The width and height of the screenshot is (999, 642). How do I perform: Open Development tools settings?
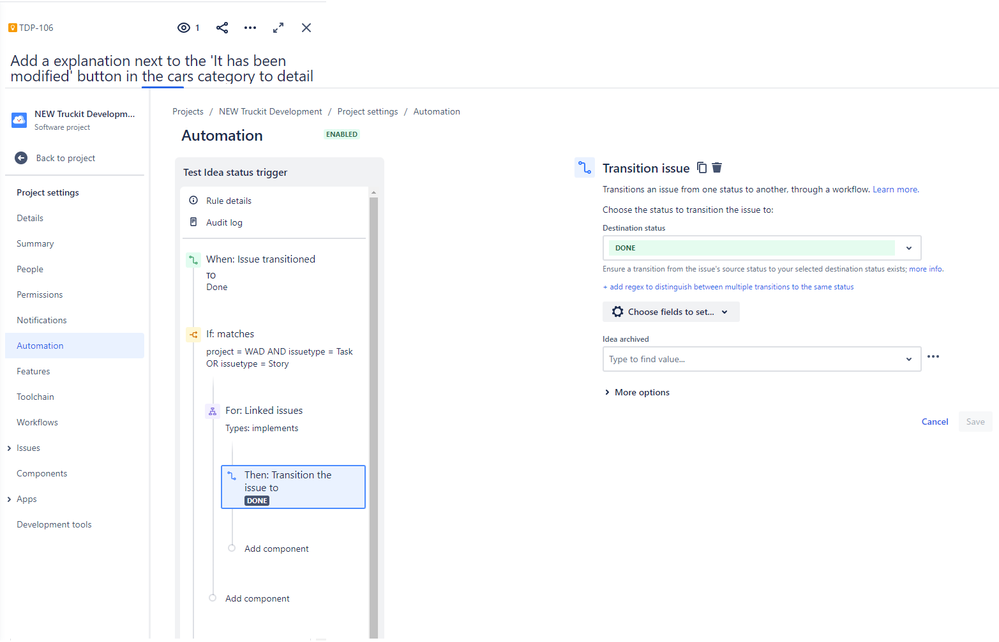pos(54,525)
